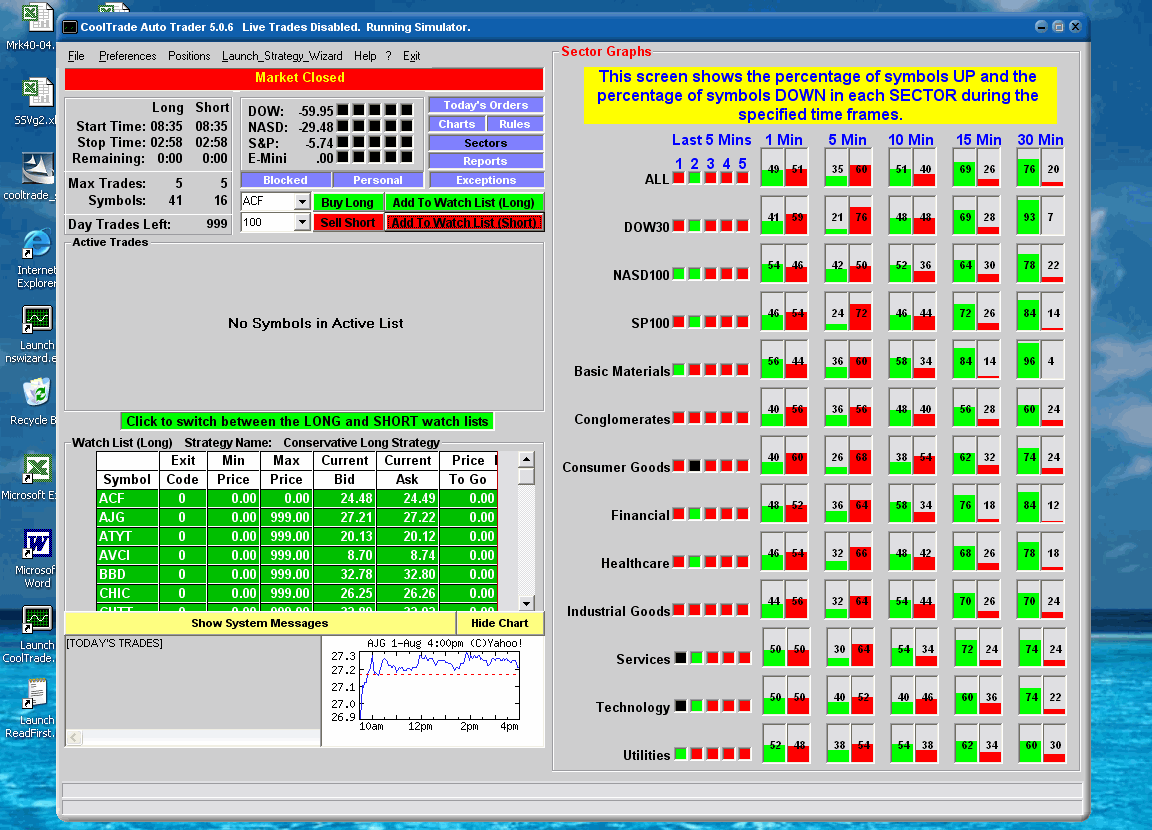
Task: Expand Show System Messages panel
Action: 259,623
